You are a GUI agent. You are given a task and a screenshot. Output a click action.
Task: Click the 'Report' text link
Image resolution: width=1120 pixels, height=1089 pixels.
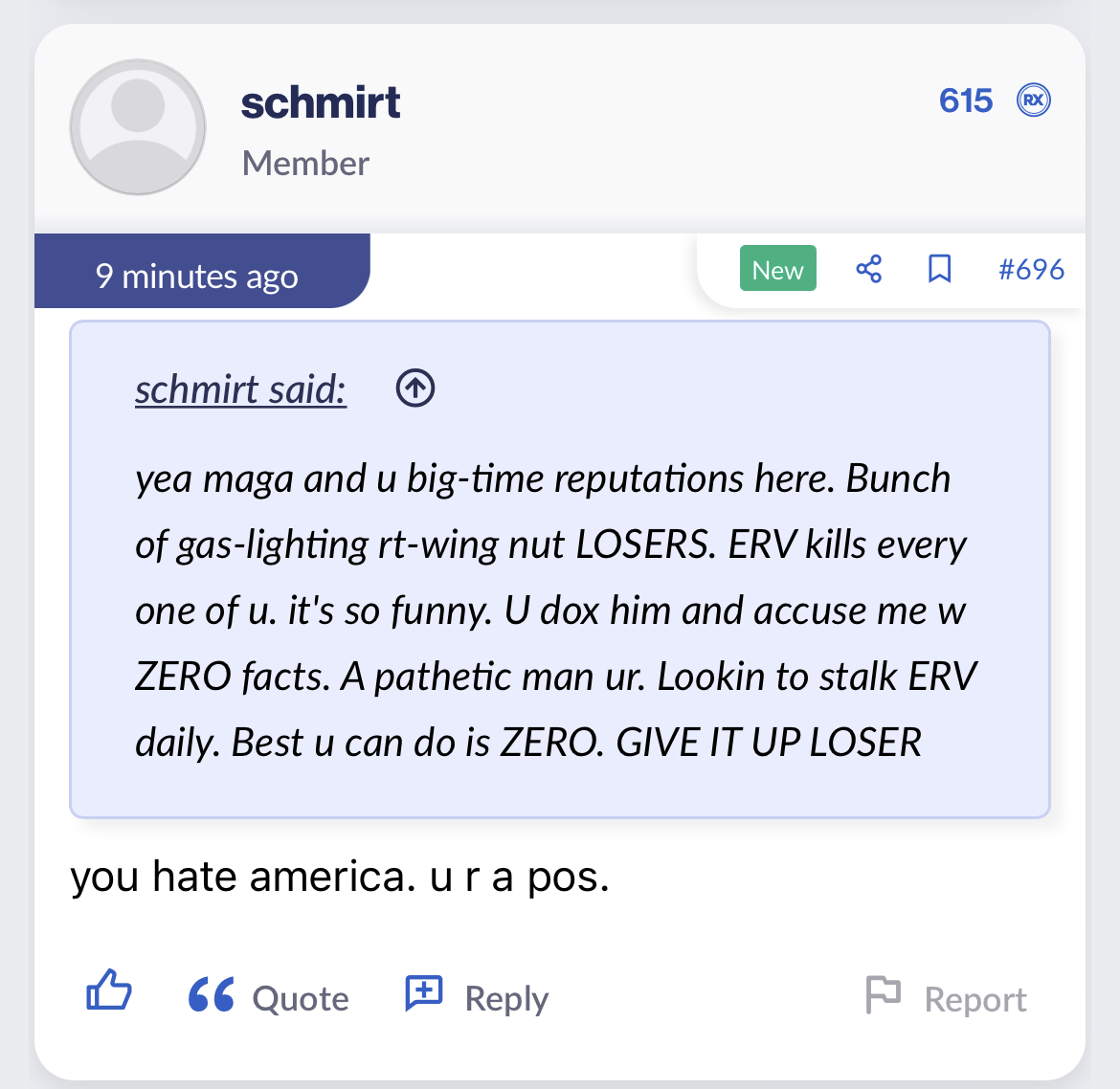pyautogui.click(x=974, y=1000)
